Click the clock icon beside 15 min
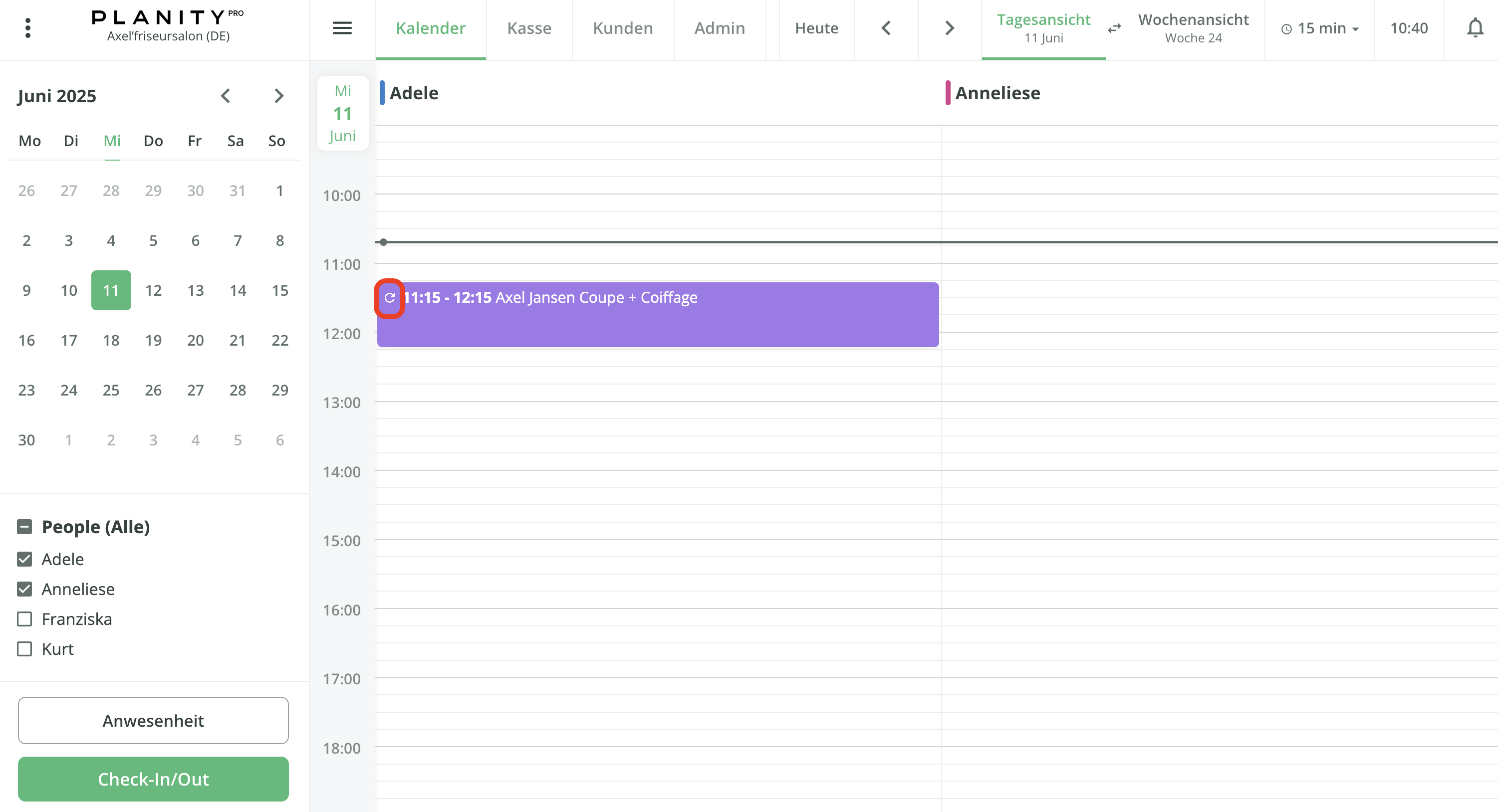The width and height of the screenshot is (1498, 812). tap(1286, 28)
